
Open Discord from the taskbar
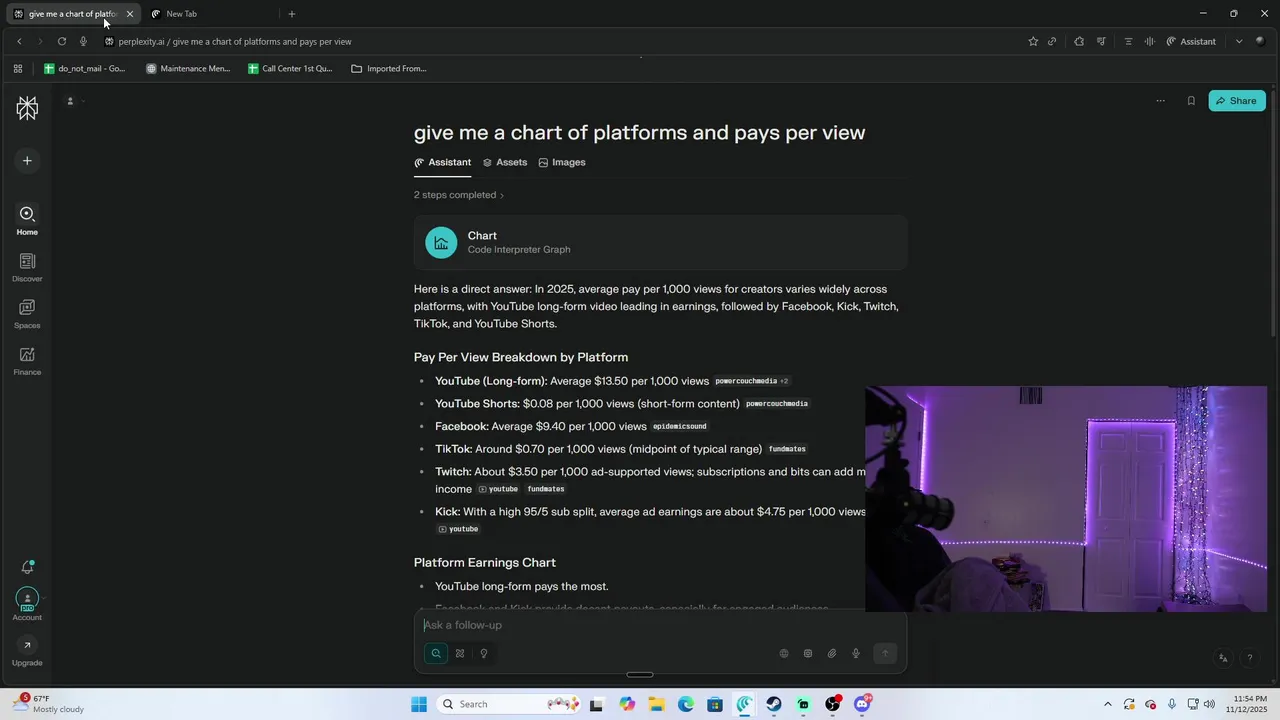pyautogui.click(x=863, y=704)
